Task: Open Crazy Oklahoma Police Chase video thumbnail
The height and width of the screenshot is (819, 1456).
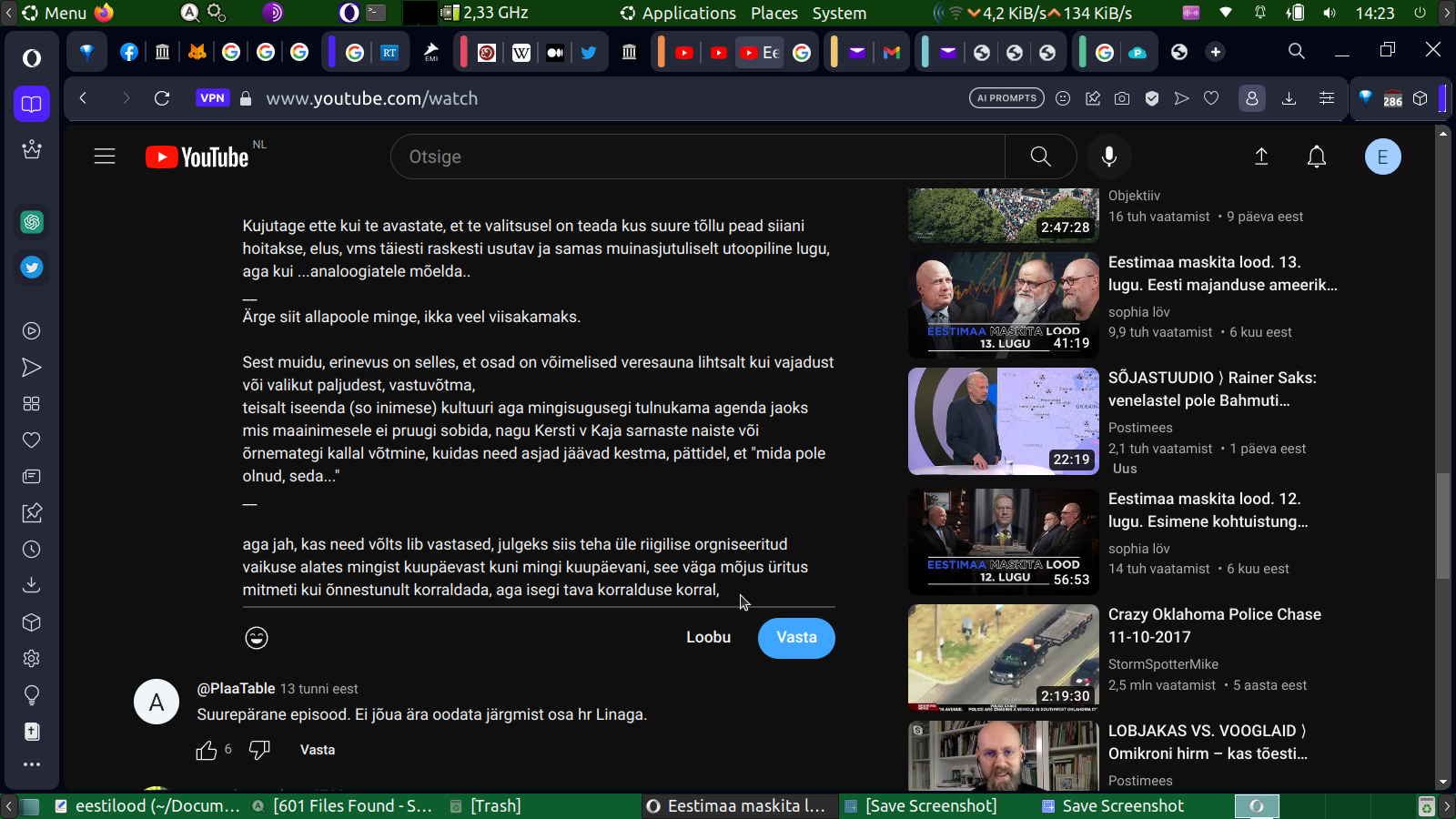Action: (x=1003, y=658)
